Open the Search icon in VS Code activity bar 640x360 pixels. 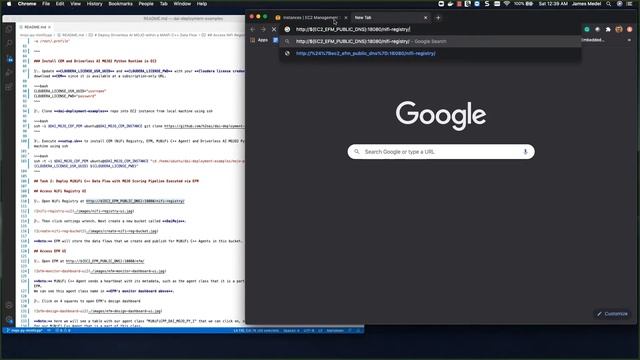click(9, 43)
